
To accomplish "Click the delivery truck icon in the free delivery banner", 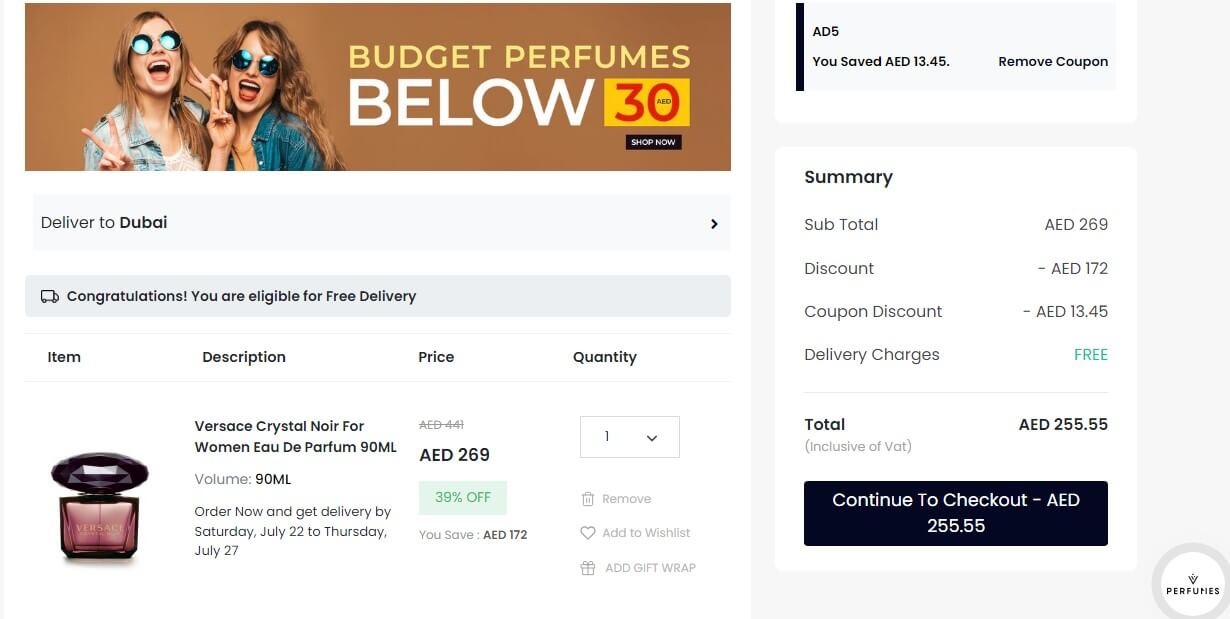I will (50, 295).
